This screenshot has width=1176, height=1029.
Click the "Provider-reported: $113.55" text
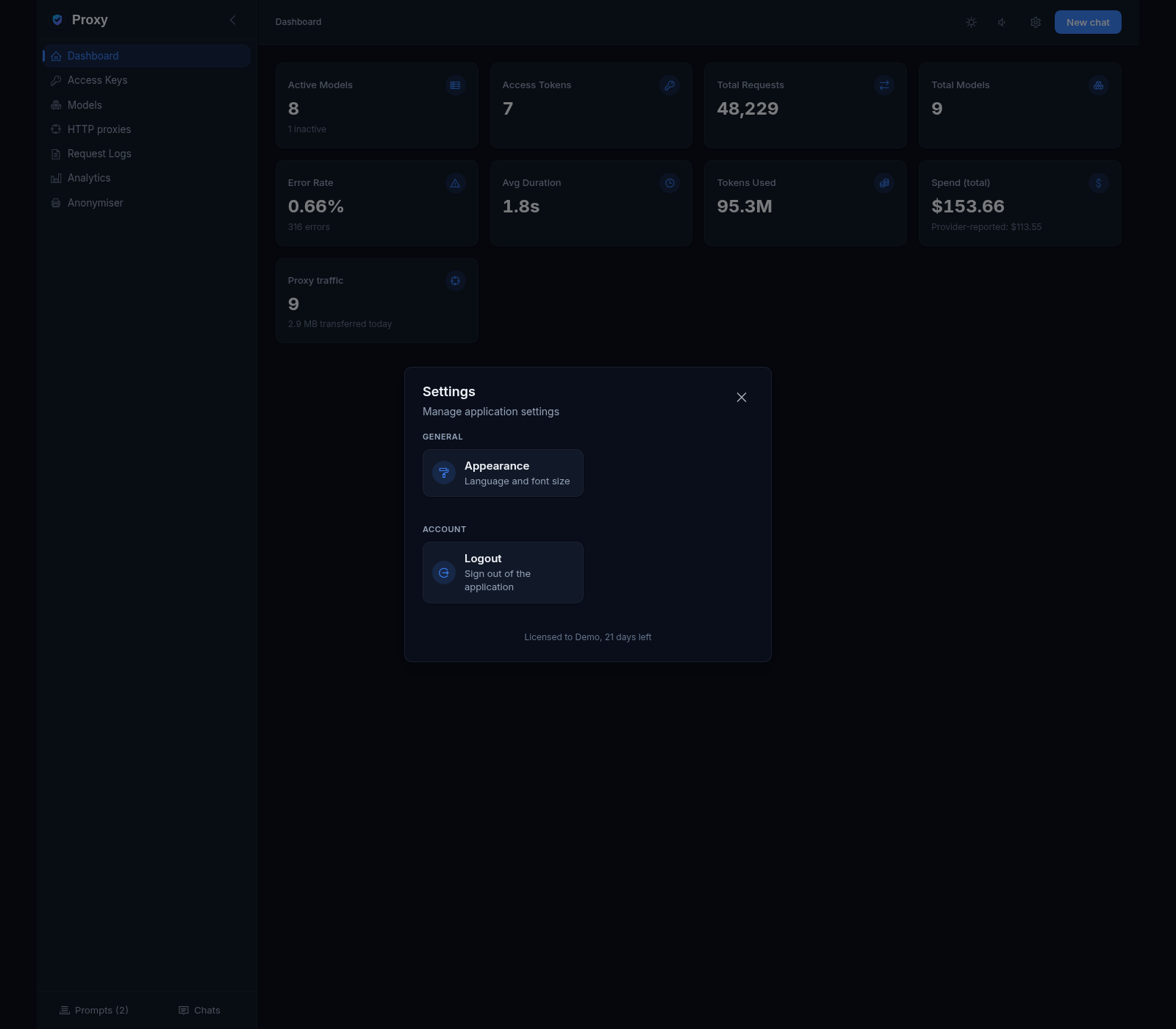click(986, 227)
